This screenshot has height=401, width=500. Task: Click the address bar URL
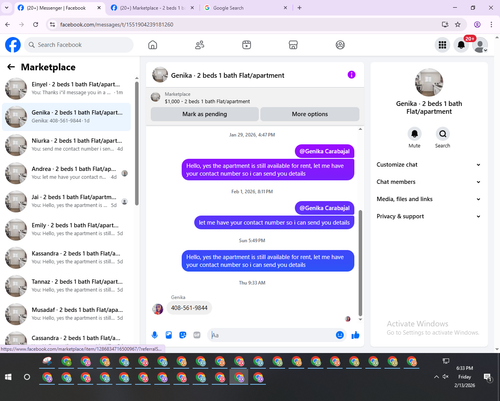click(x=117, y=25)
